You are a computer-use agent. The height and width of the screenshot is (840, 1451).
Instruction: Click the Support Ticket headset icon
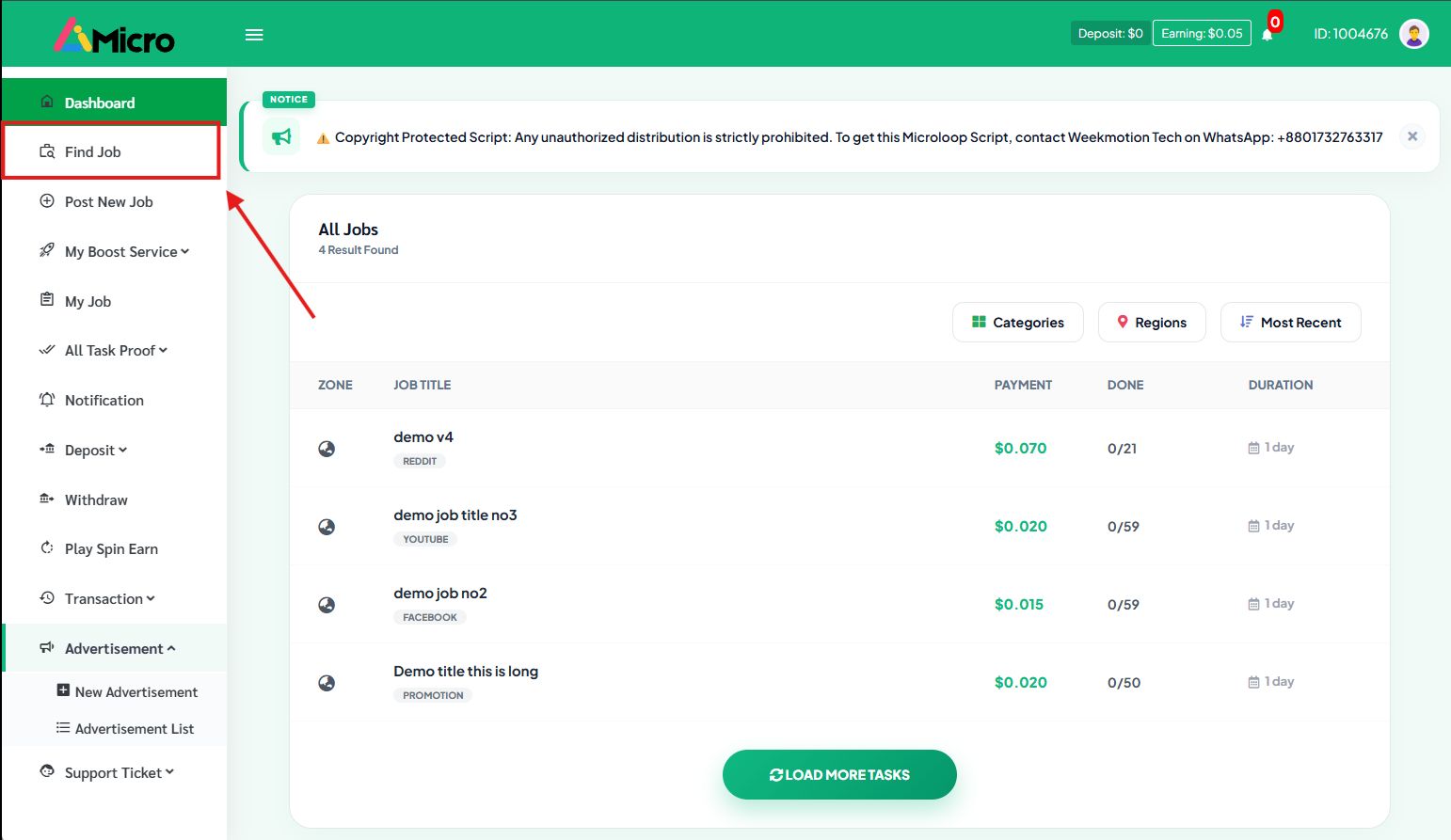(47, 771)
